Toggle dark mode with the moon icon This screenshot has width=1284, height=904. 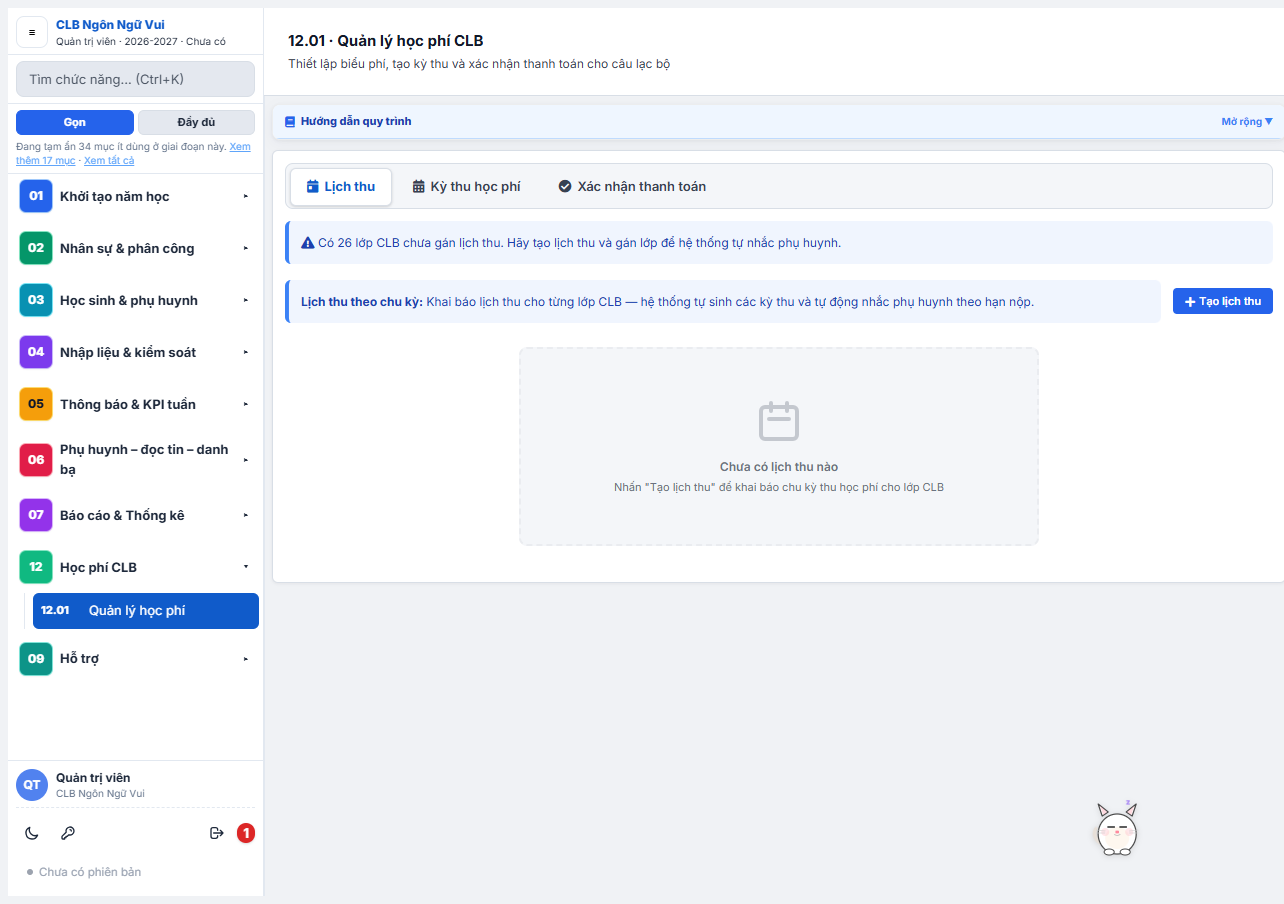(x=32, y=833)
